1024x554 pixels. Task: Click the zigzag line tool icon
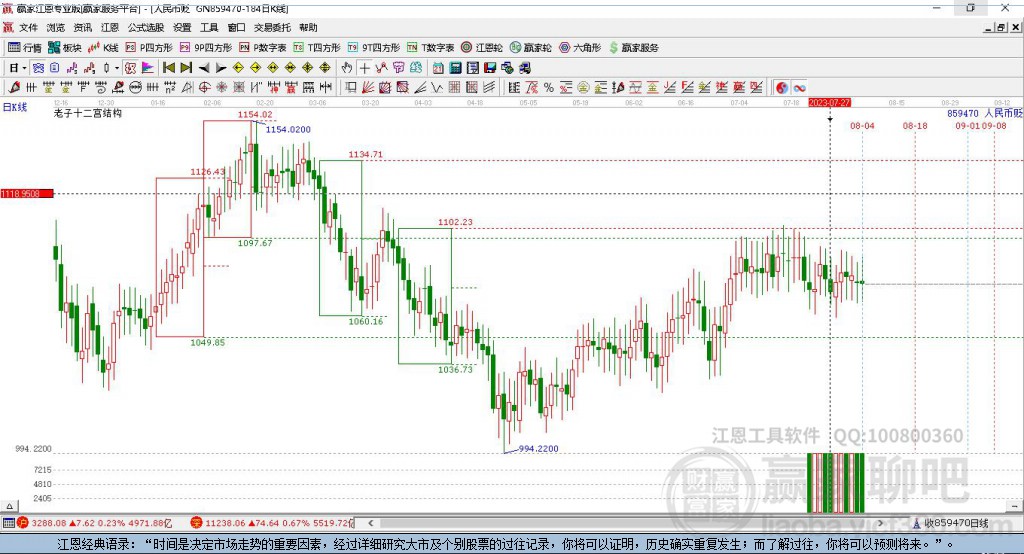pos(437,88)
